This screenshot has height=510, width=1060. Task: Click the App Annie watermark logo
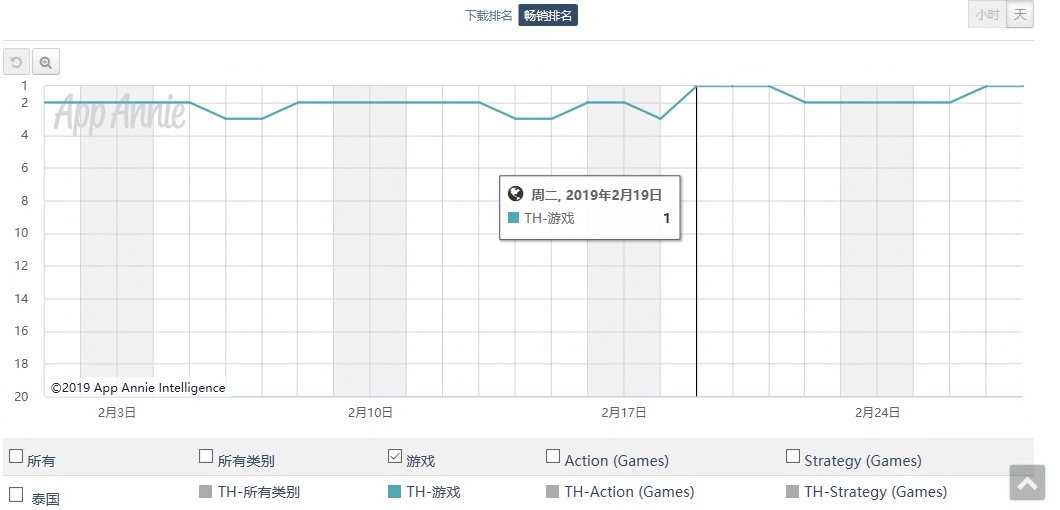[x=119, y=113]
